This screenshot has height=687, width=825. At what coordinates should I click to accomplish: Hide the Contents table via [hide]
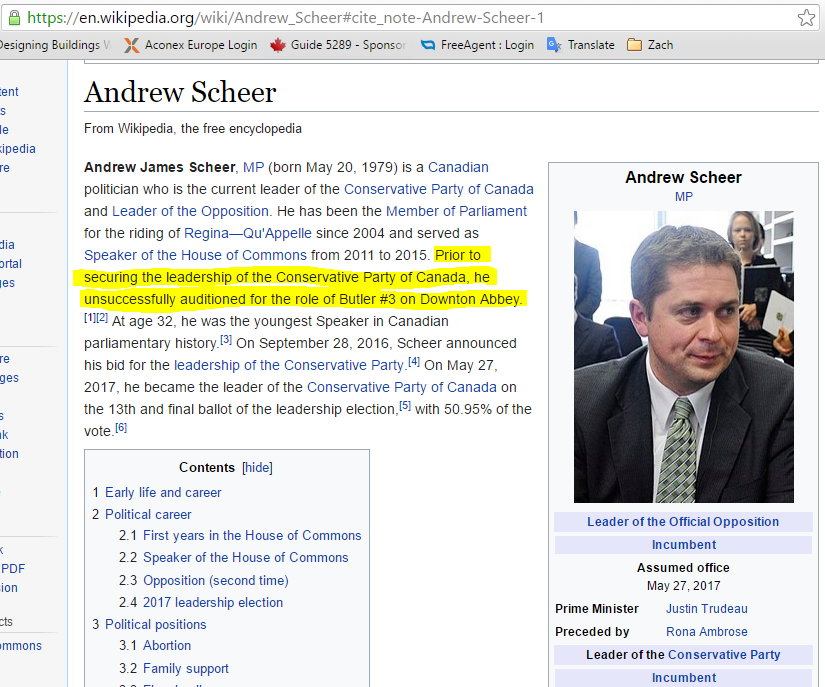click(x=257, y=468)
